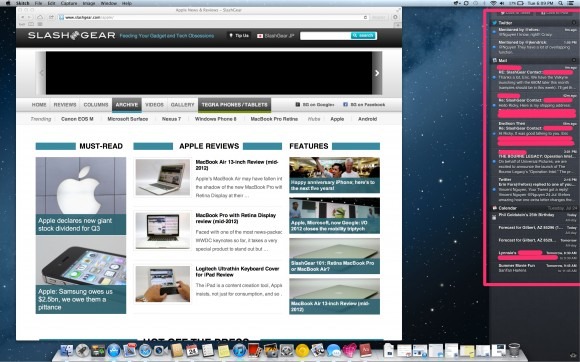Clear the Mail notifications section
The width and height of the screenshot is (580, 362).
[x=574, y=60]
